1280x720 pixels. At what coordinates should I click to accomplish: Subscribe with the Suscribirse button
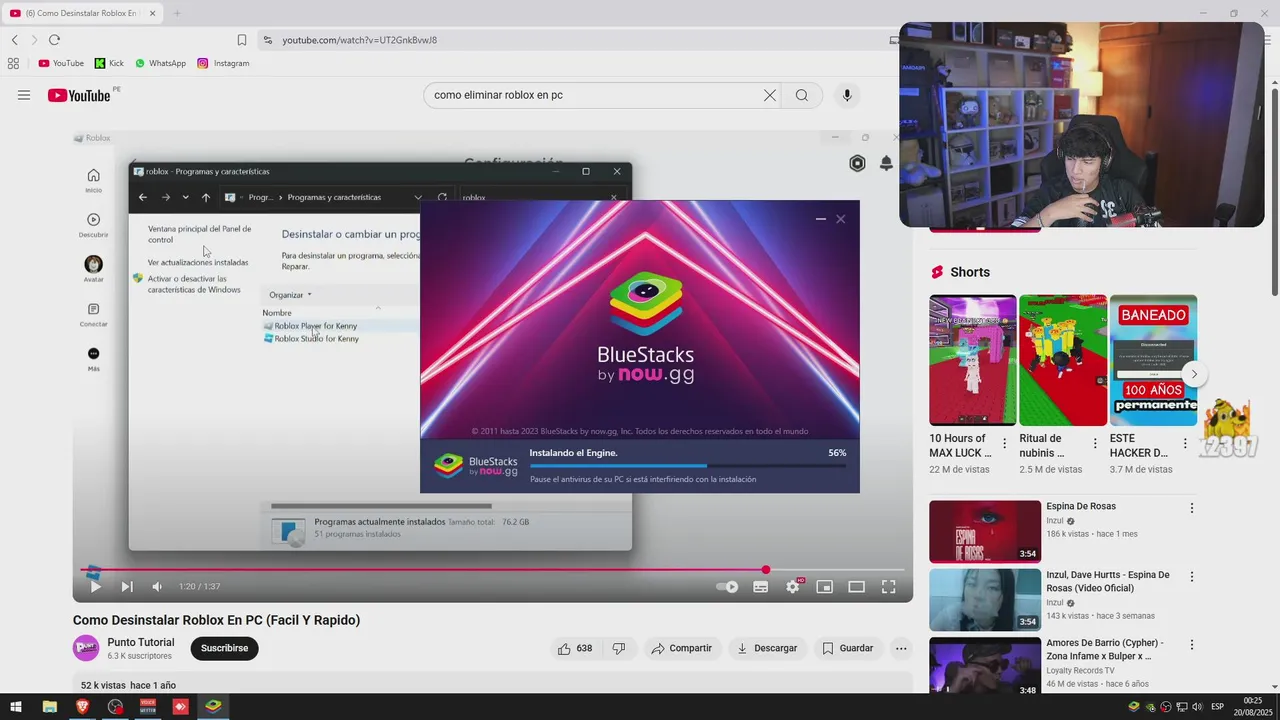(x=224, y=648)
